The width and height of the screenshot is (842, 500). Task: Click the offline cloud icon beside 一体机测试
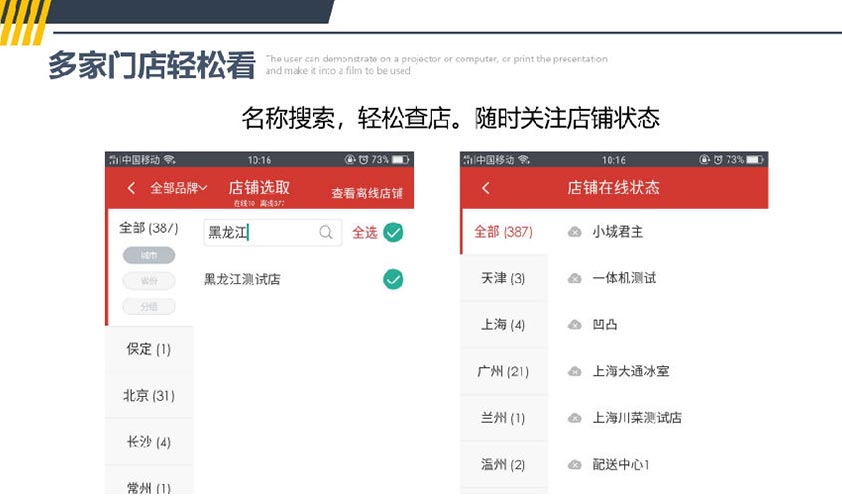[575, 278]
